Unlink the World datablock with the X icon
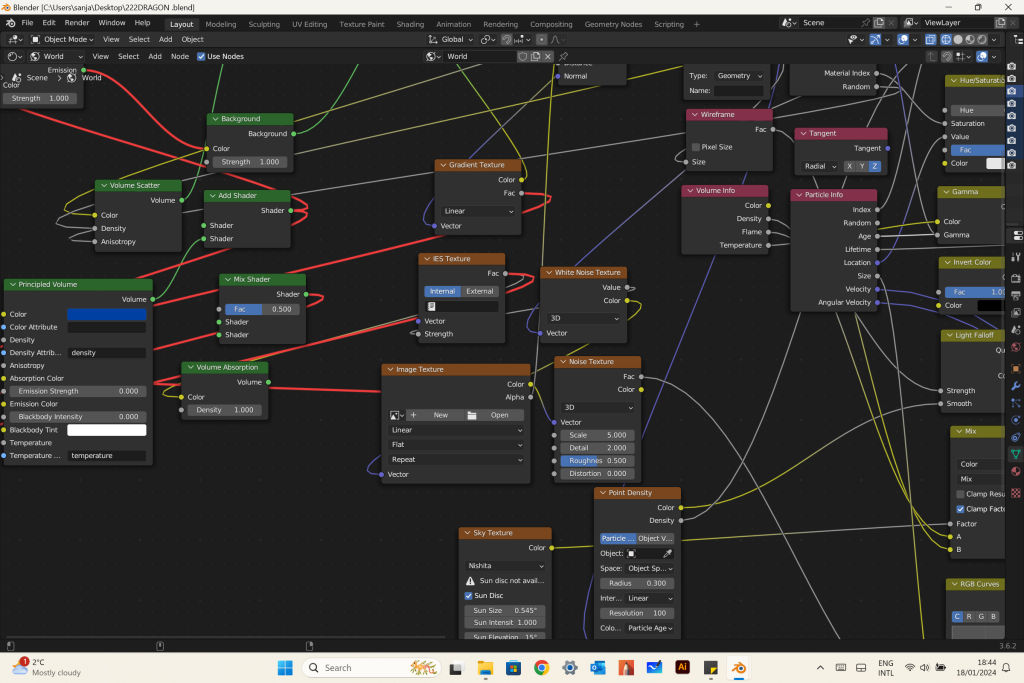 click(548, 56)
